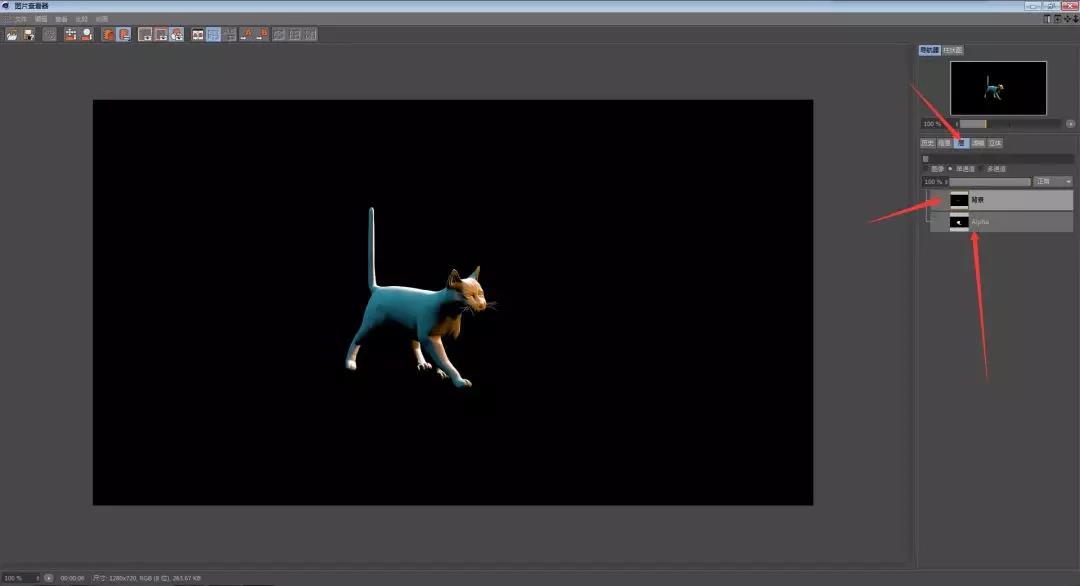The image size is (1080, 586).
Task: Select the 图像 (Image) radio button
Action: 926,169
